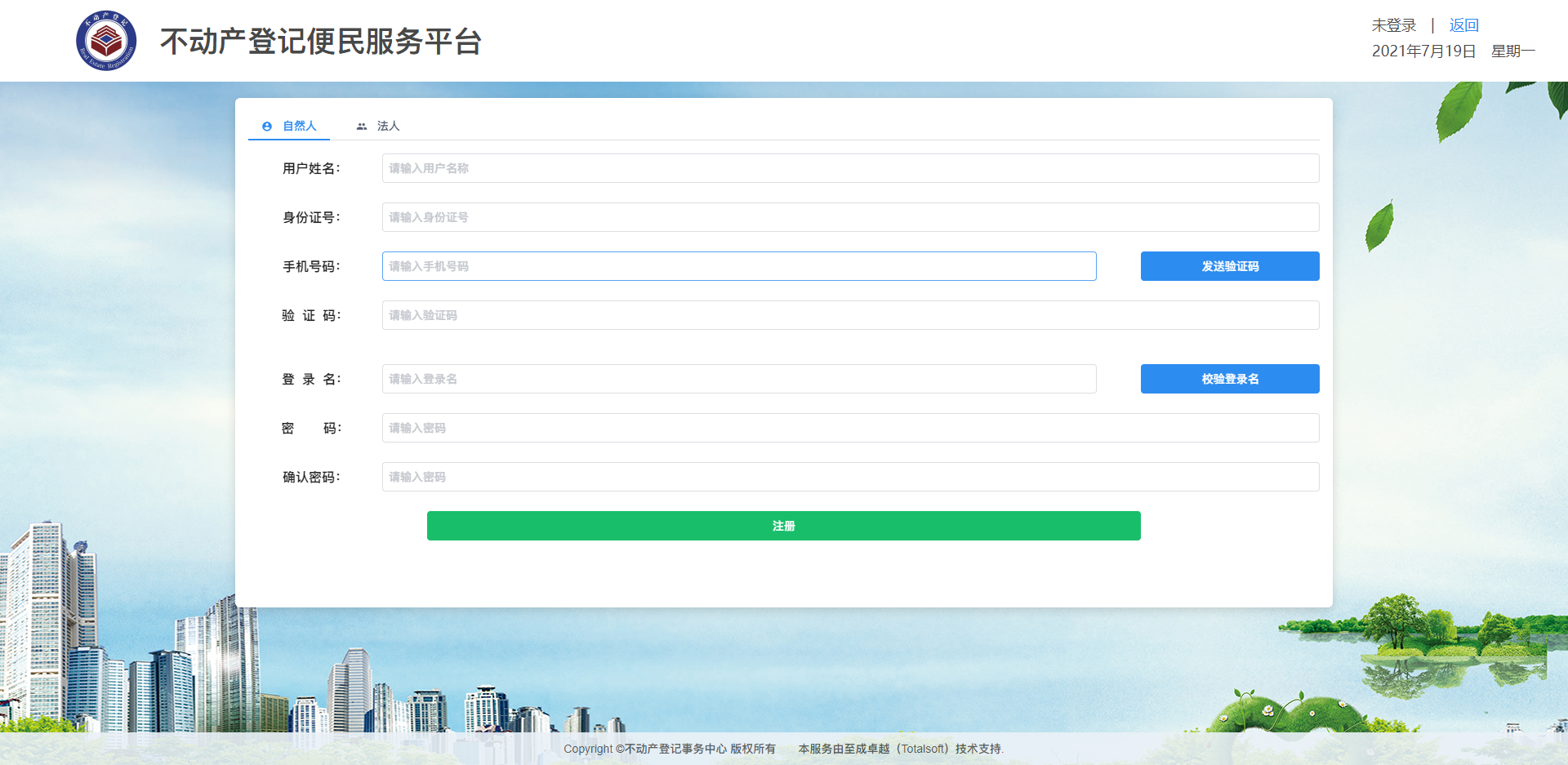Follow the 返回 link in header
This screenshot has width=1568, height=765.
pyautogui.click(x=1463, y=25)
